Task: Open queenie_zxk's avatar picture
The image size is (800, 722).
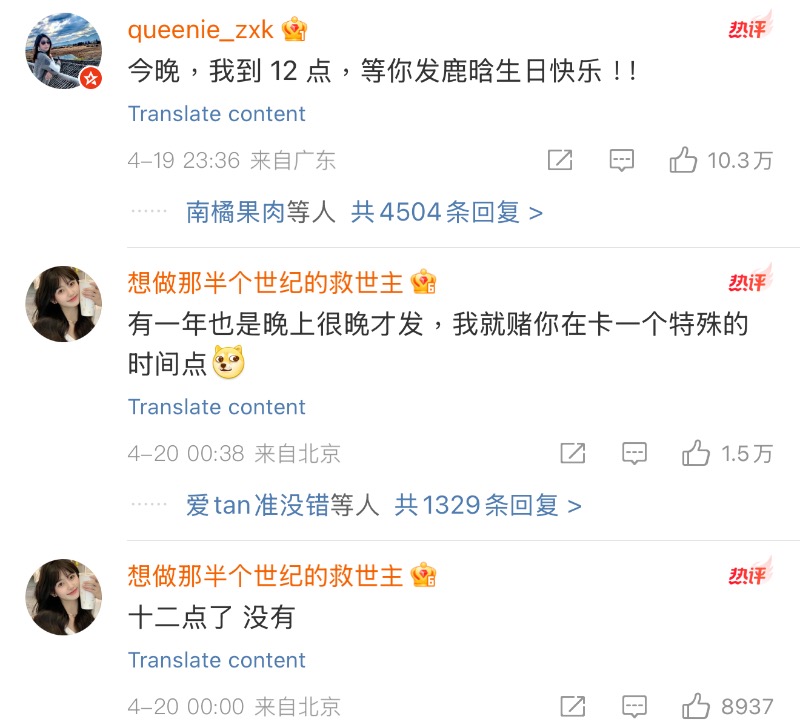Action: [62, 51]
